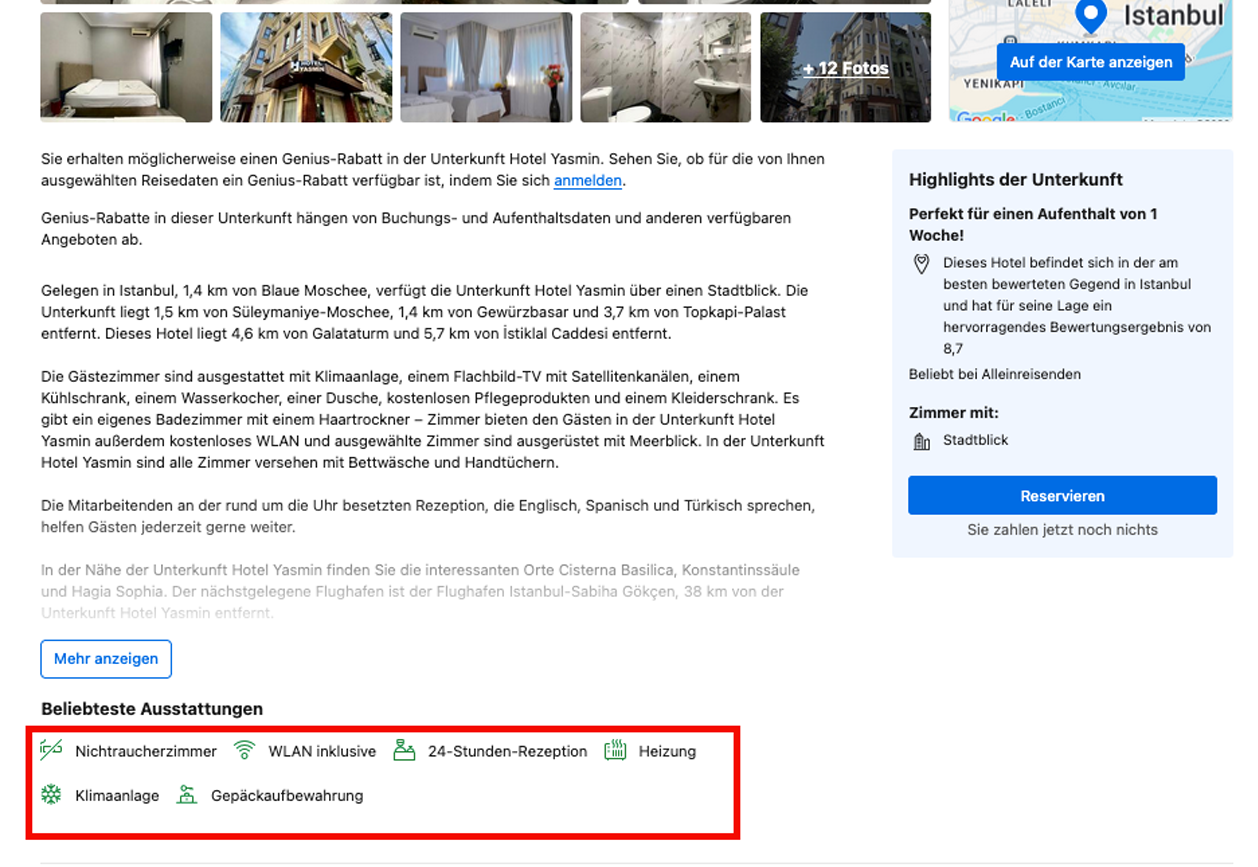Open the +12 Fotos gallery thumbnail
Screen dimensions: 1258x867
coord(845,68)
